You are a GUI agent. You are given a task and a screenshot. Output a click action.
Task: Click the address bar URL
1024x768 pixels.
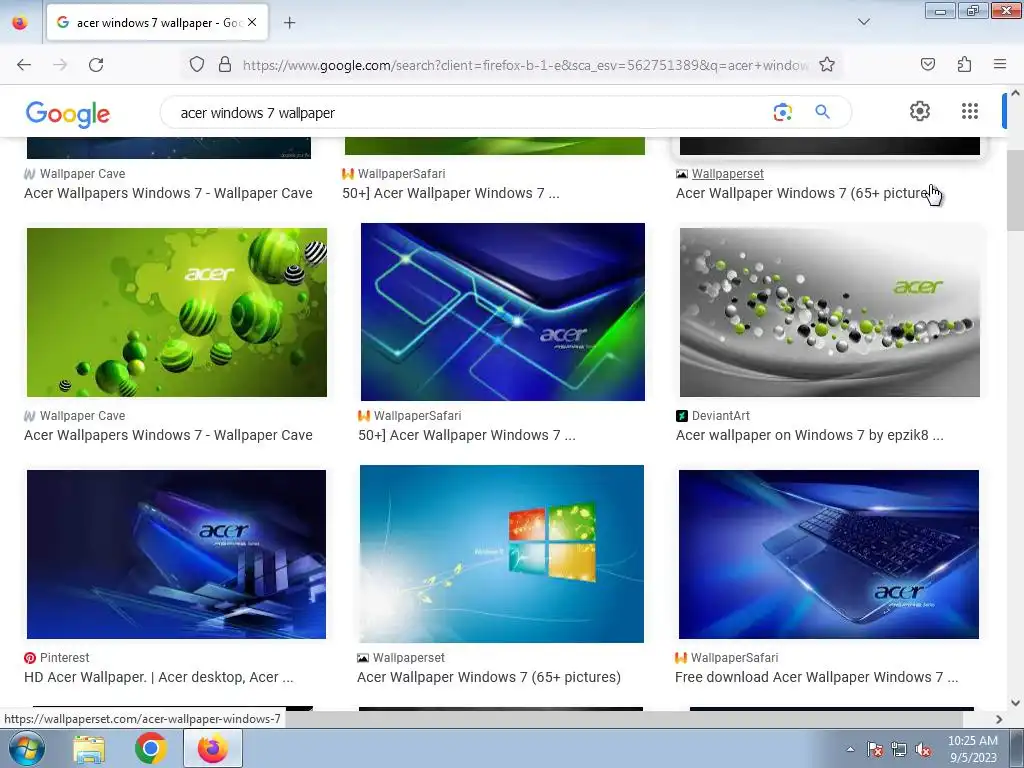tap(526, 65)
